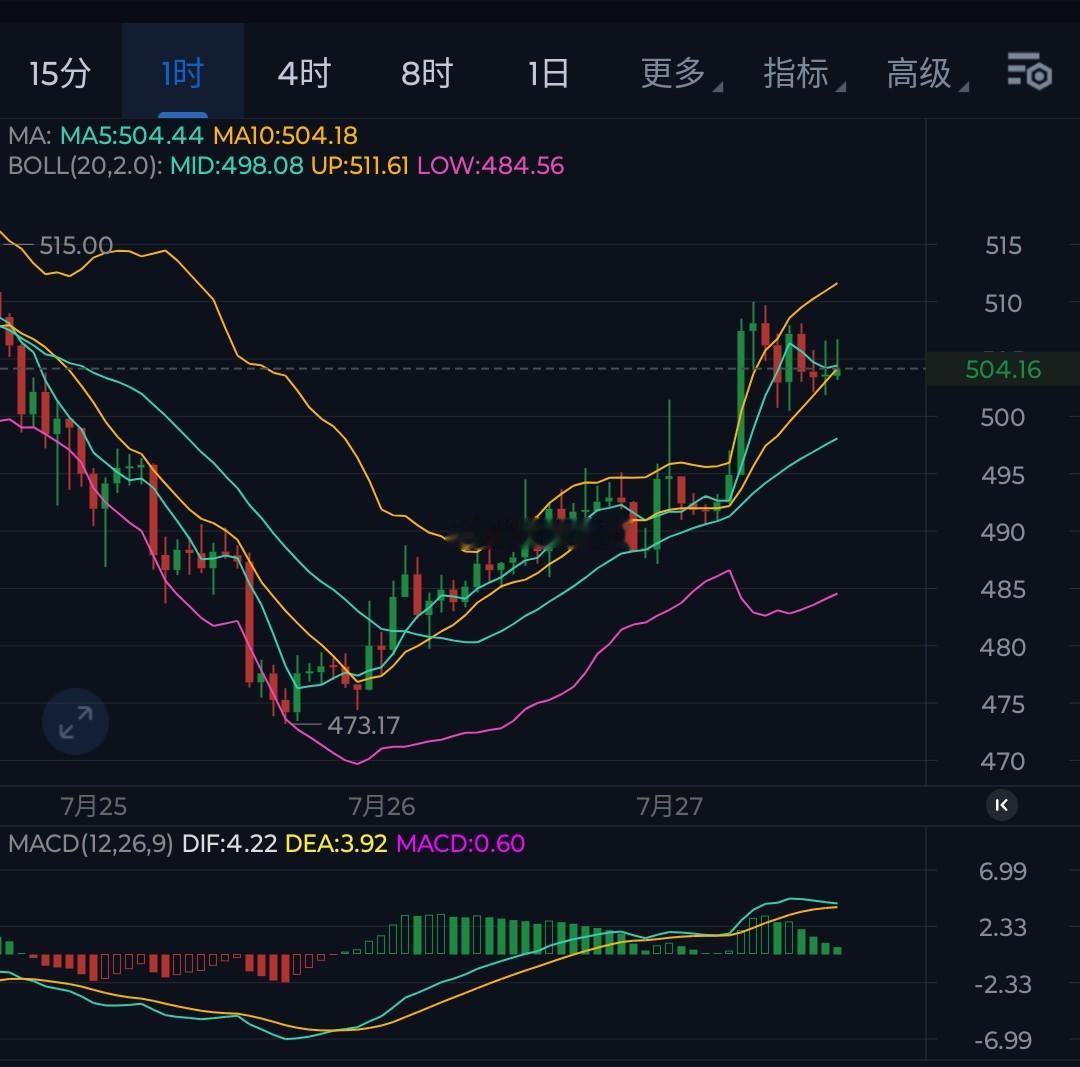The height and width of the screenshot is (1067, 1080).
Task: Switch to the 4时 timeframe tab
Action: pyautogui.click(x=304, y=73)
